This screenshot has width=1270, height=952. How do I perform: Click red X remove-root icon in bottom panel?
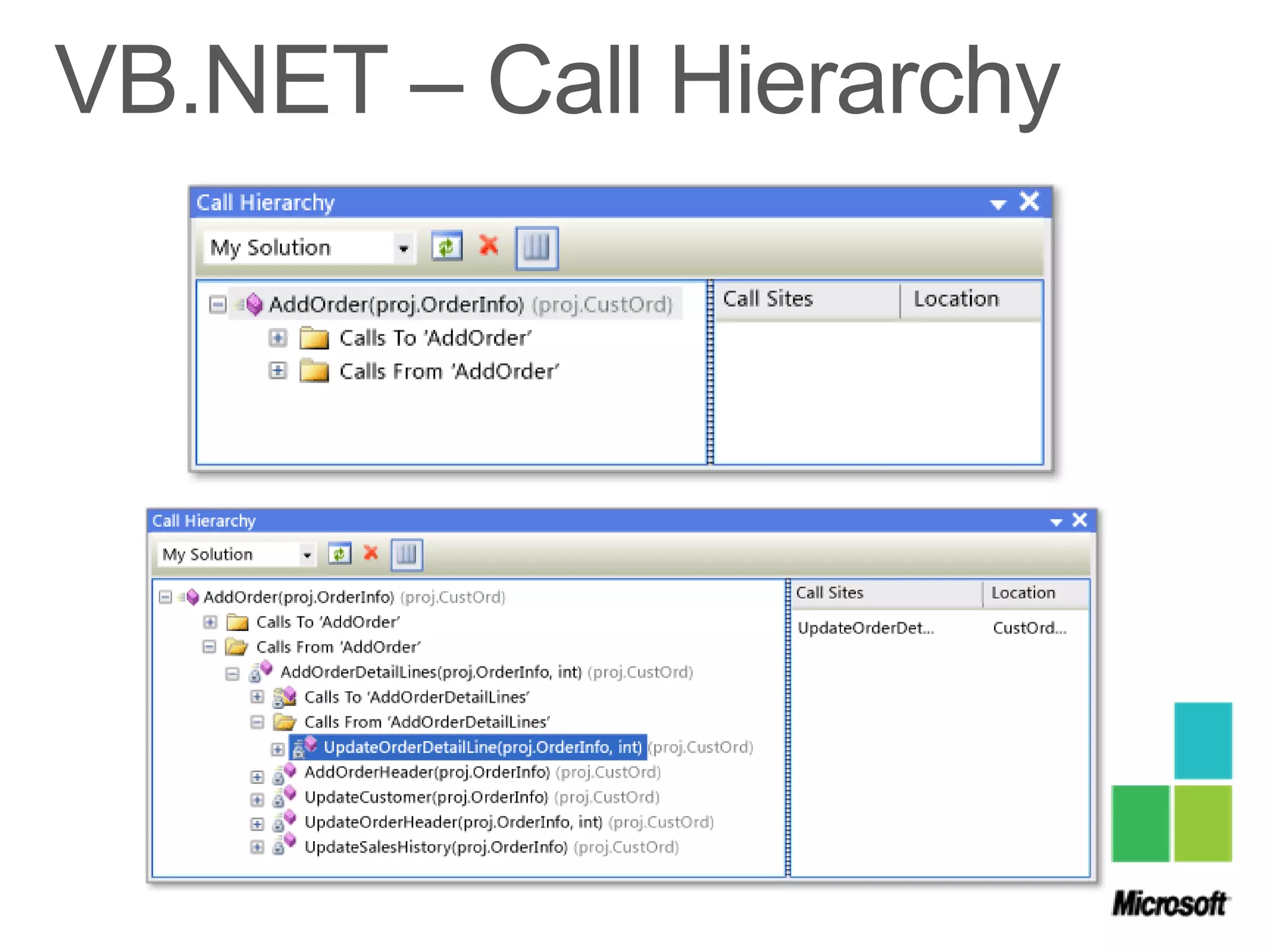point(371,553)
